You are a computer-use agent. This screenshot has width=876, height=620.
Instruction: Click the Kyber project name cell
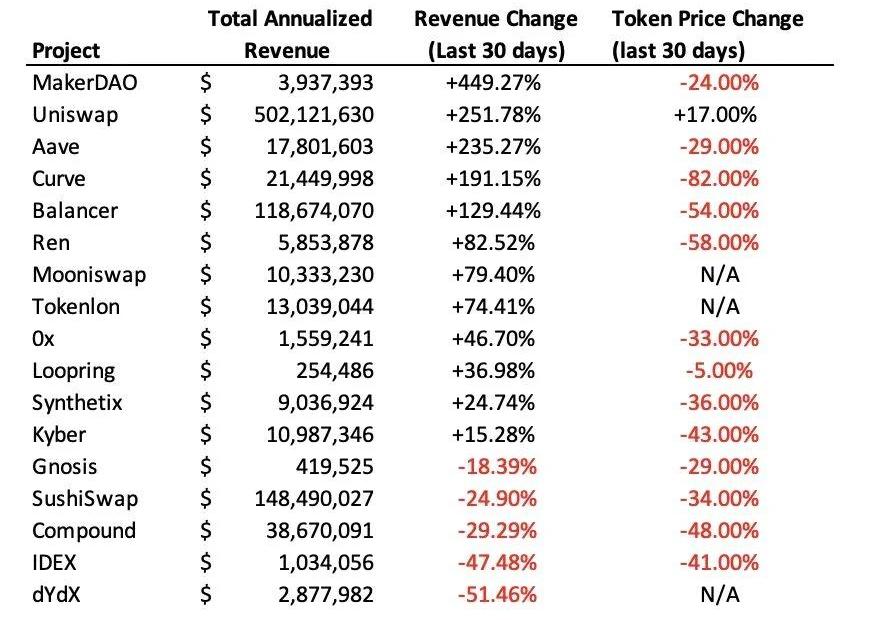(59, 435)
